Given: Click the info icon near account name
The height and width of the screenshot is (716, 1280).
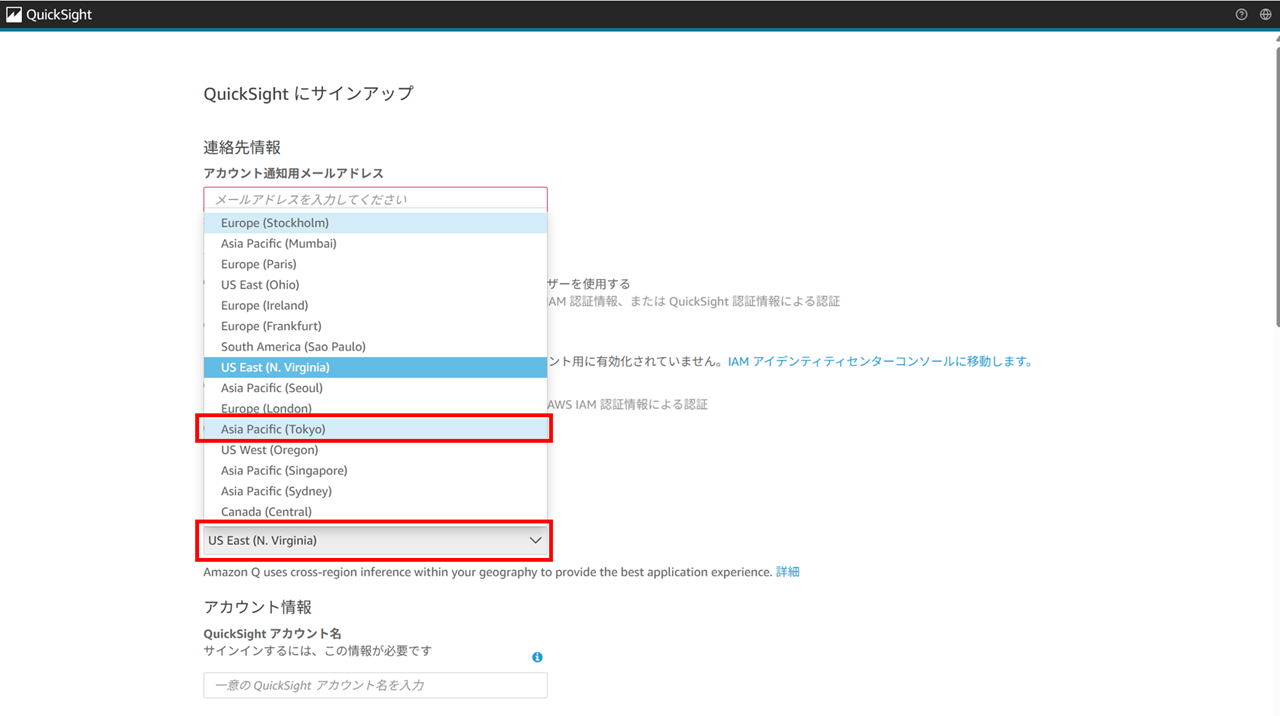Looking at the screenshot, I should [537, 657].
